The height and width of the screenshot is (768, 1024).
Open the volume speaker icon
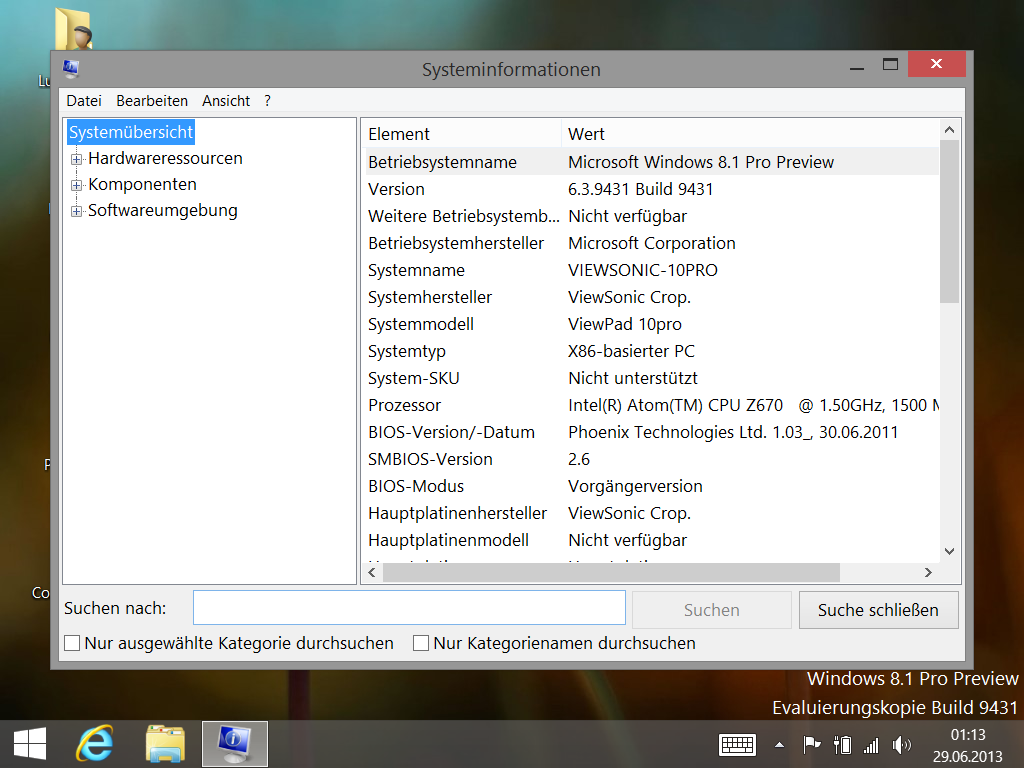click(901, 744)
